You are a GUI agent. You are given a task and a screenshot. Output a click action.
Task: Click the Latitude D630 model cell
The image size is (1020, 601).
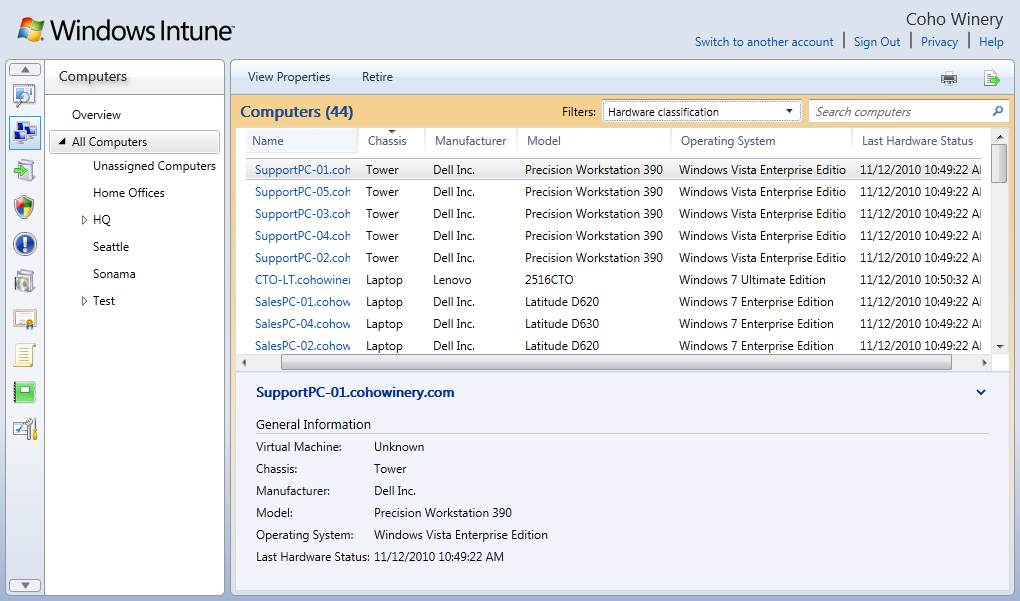pyautogui.click(x=562, y=324)
